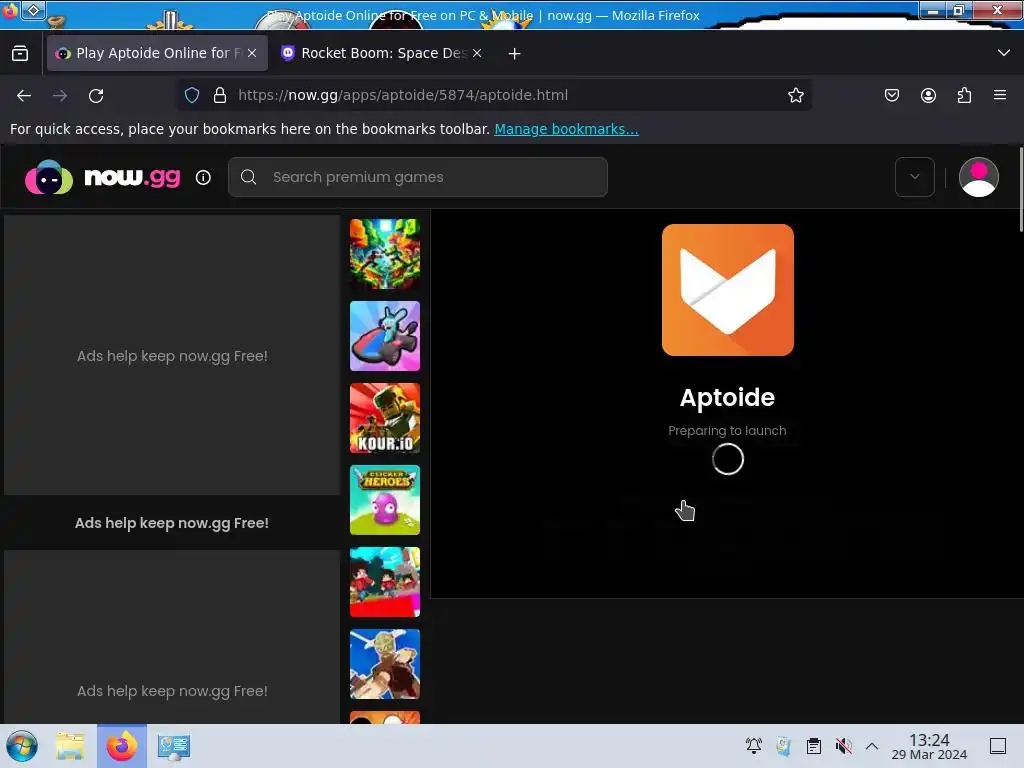The image size is (1024, 768).
Task: Close the Rocket Boom tab
Action: click(x=477, y=54)
